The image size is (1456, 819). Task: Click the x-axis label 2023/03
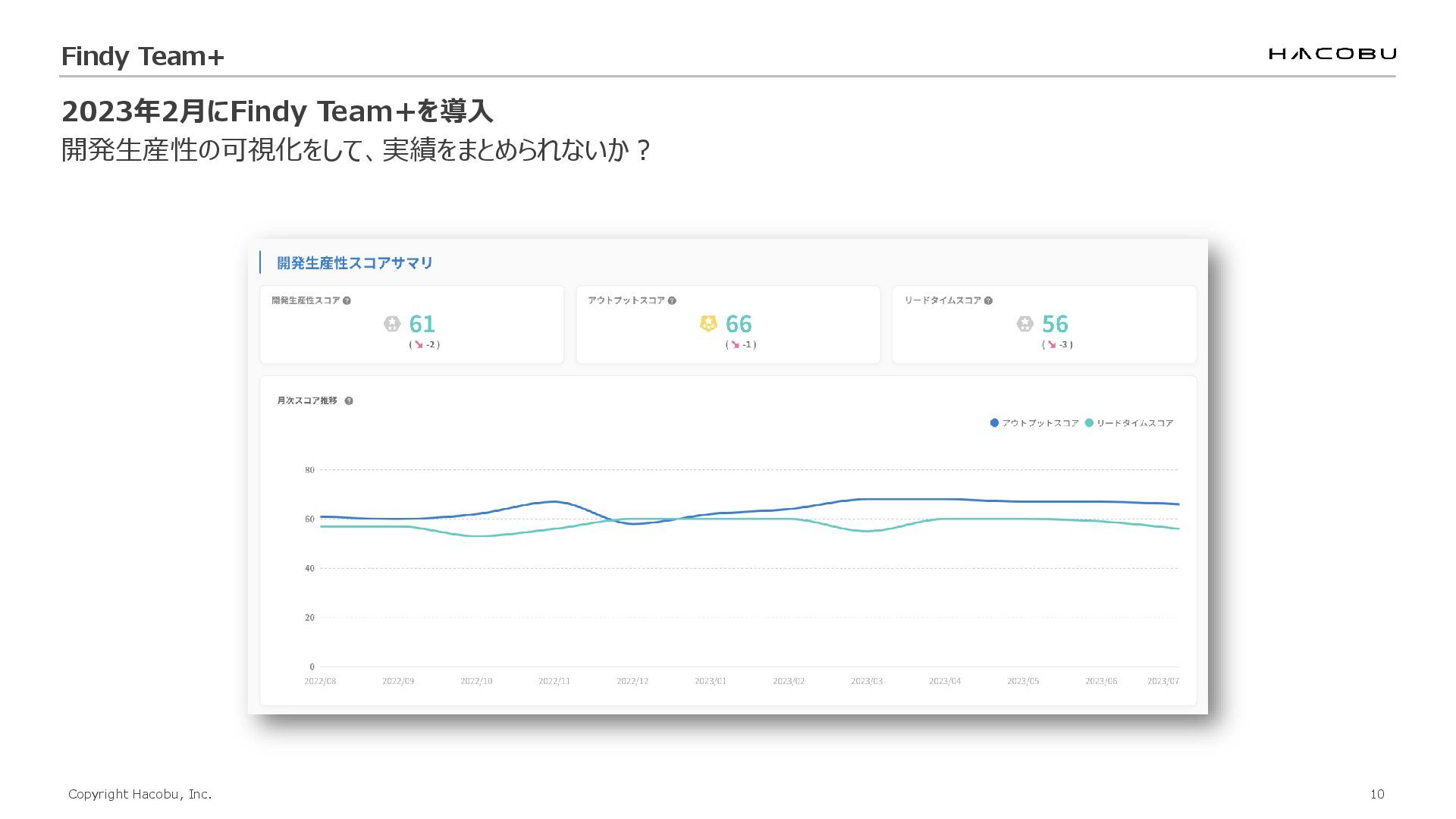(x=867, y=681)
